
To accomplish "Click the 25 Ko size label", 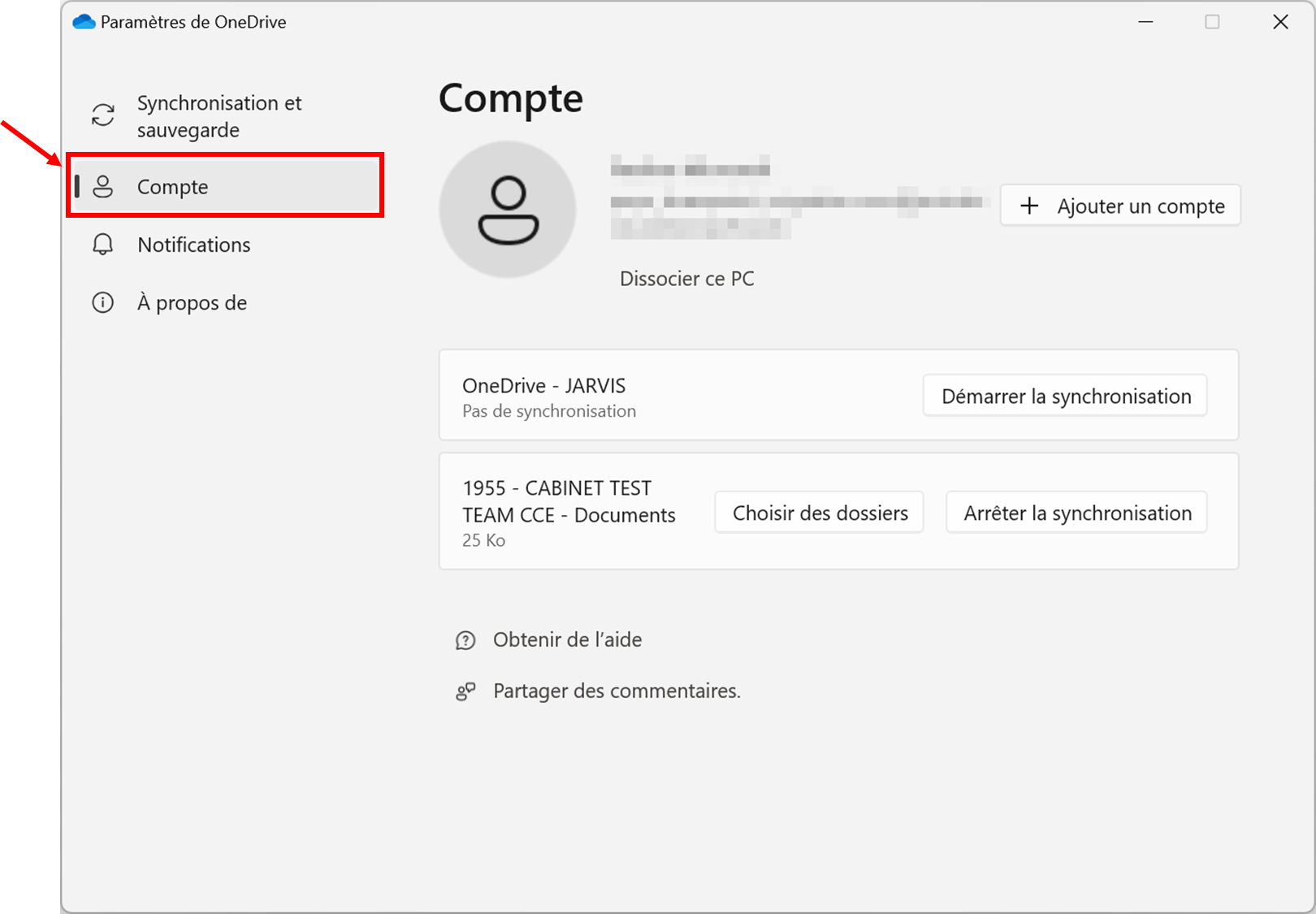I will tap(484, 540).
